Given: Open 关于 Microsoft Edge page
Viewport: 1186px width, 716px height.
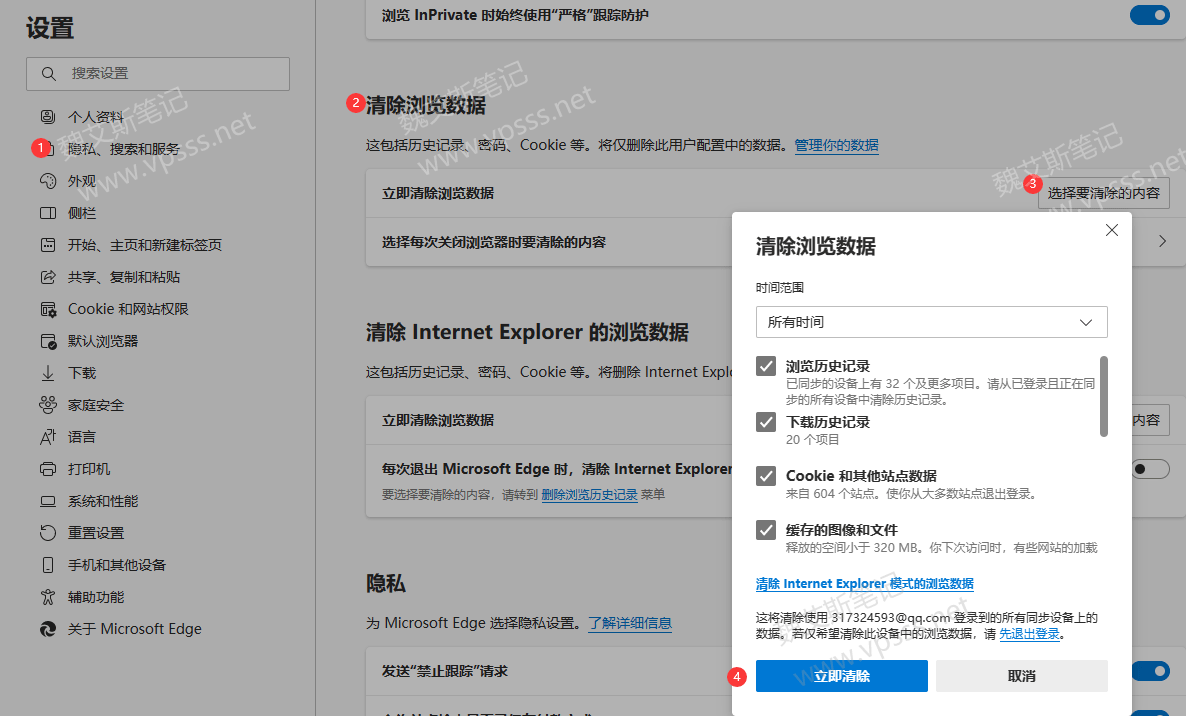Looking at the screenshot, I should pyautogui.click(x=135, y=629).
